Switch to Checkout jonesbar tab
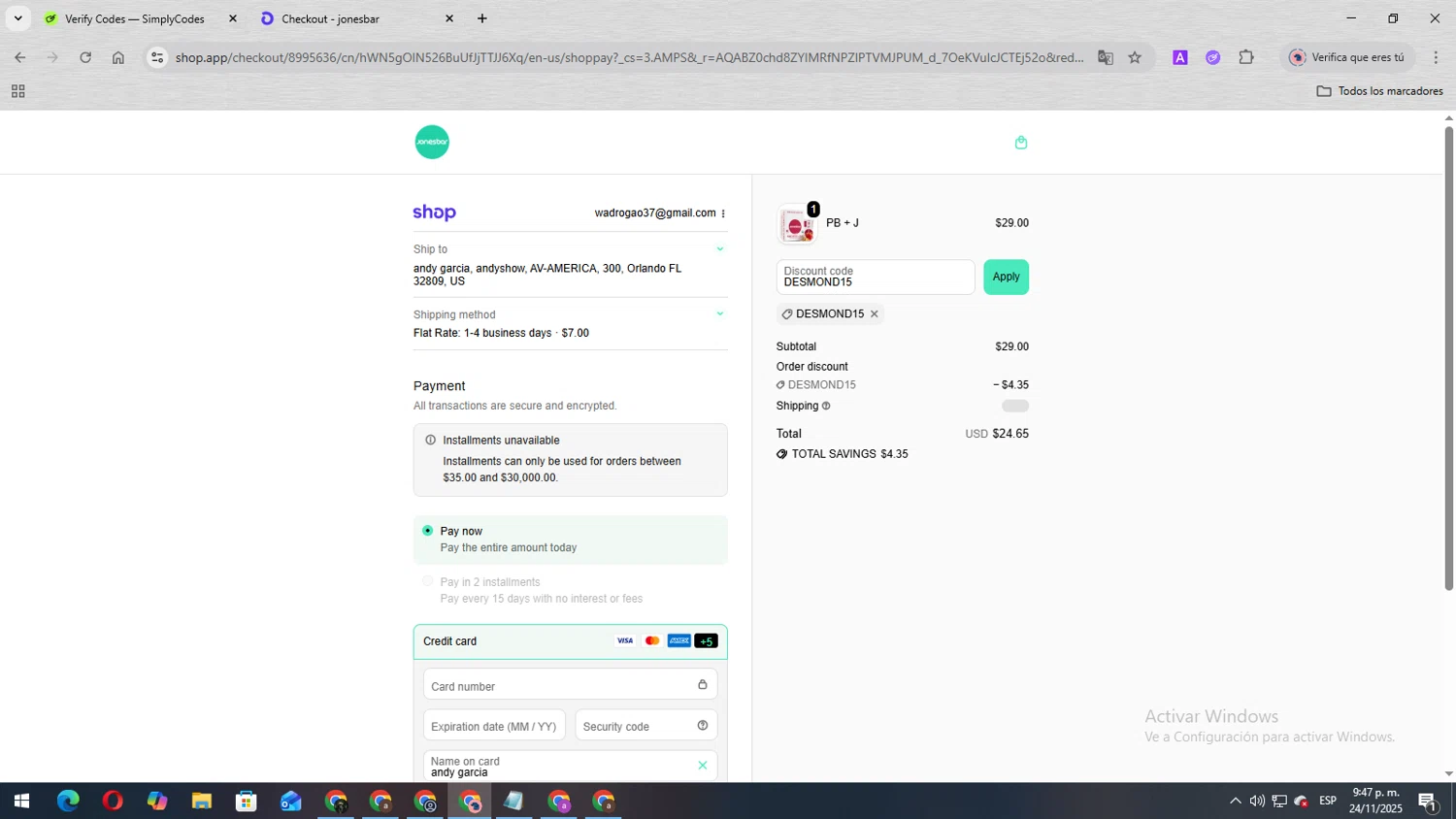Screen dimensions: 1456x819 coord(330,18)
